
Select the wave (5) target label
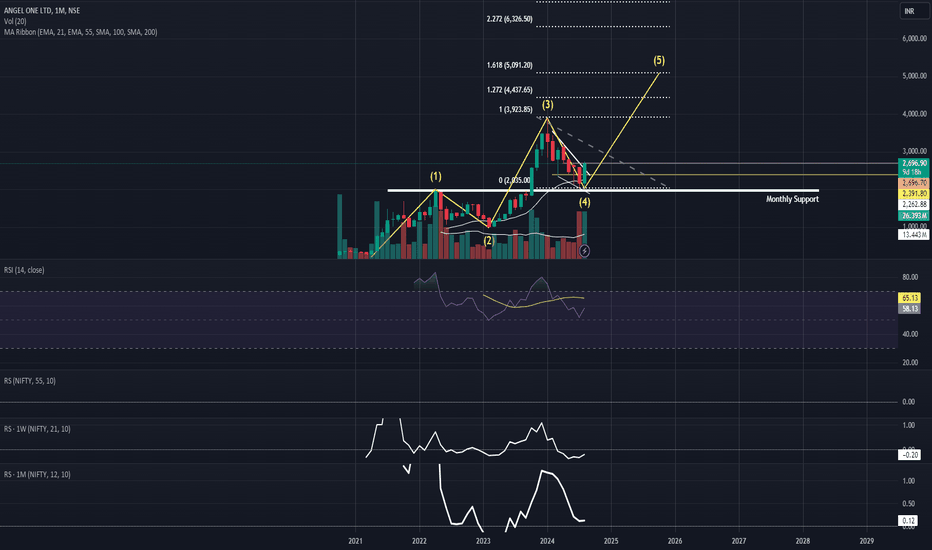click(659, 60)
